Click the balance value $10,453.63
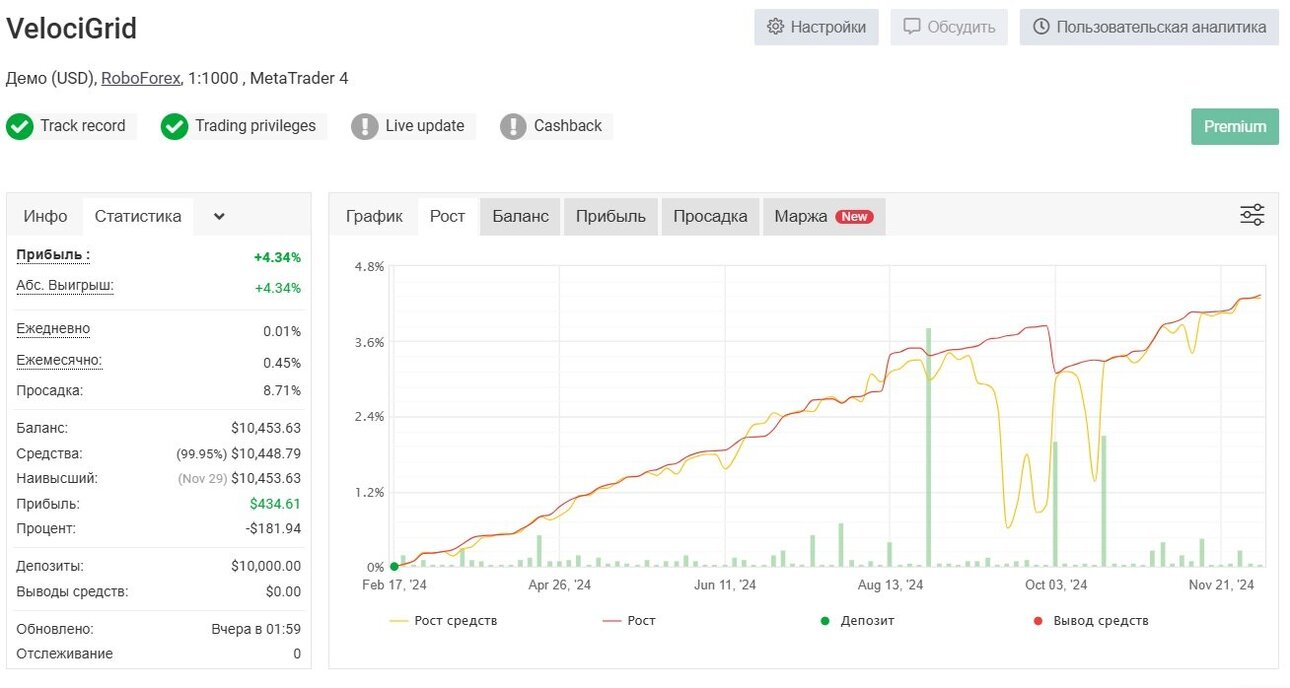 266,428
